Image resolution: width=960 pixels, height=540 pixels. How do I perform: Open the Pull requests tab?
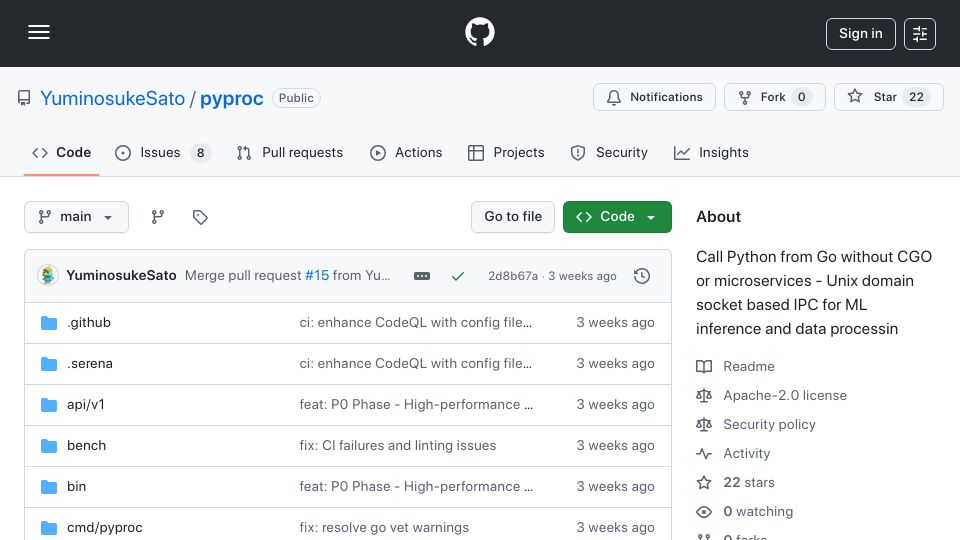[x=290, y=152]
